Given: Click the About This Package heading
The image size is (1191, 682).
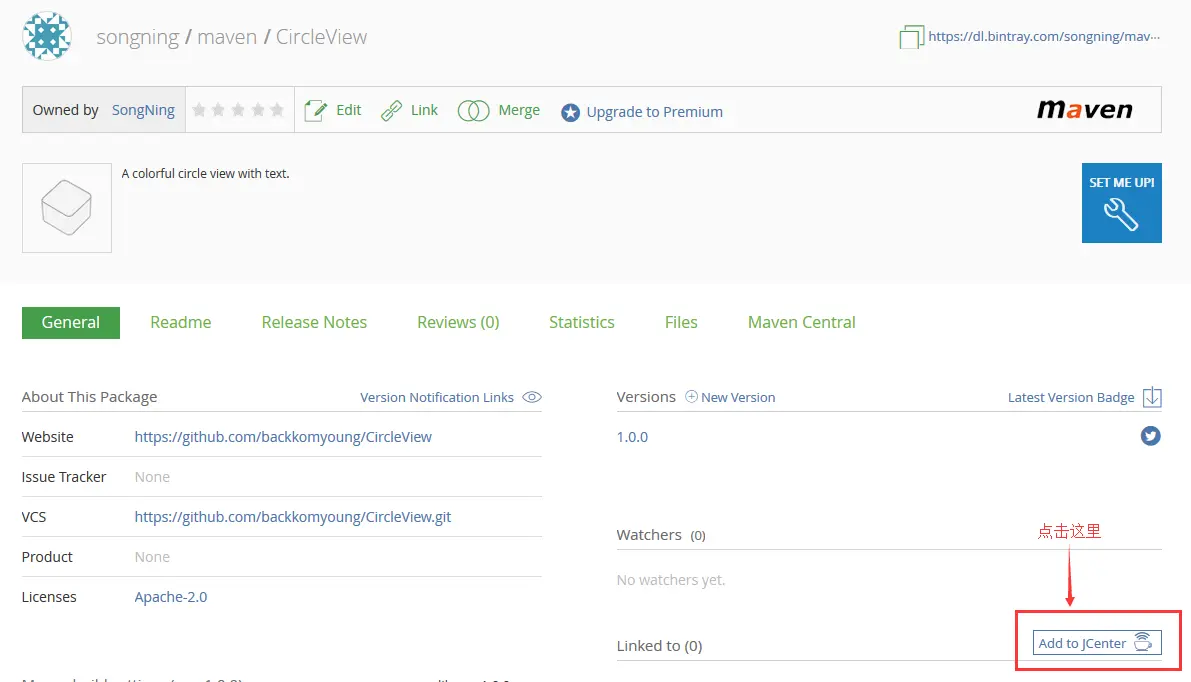Looking at the screenshot, I should tap(90, 396).
